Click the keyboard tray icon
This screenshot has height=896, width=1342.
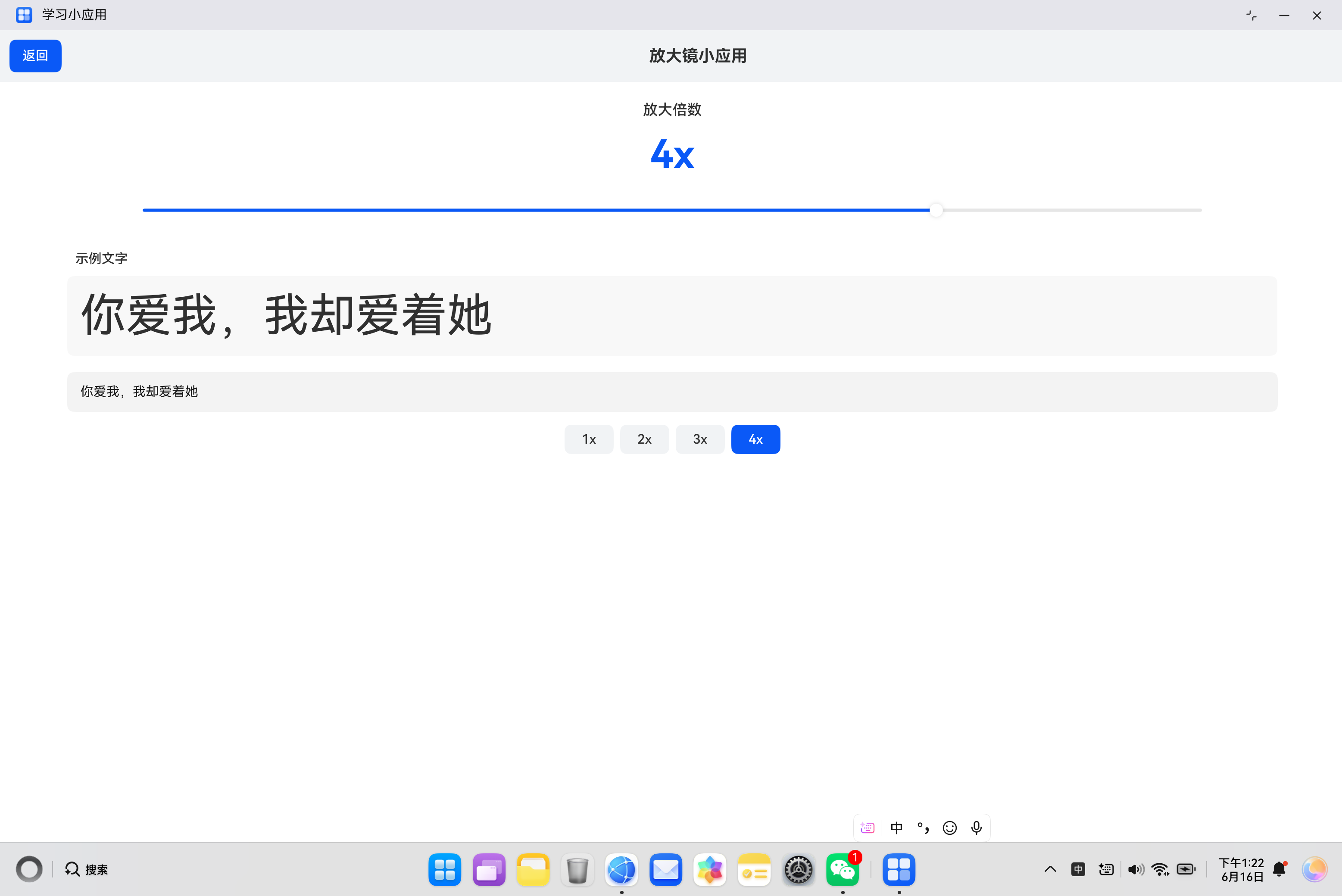point(1106,869)
